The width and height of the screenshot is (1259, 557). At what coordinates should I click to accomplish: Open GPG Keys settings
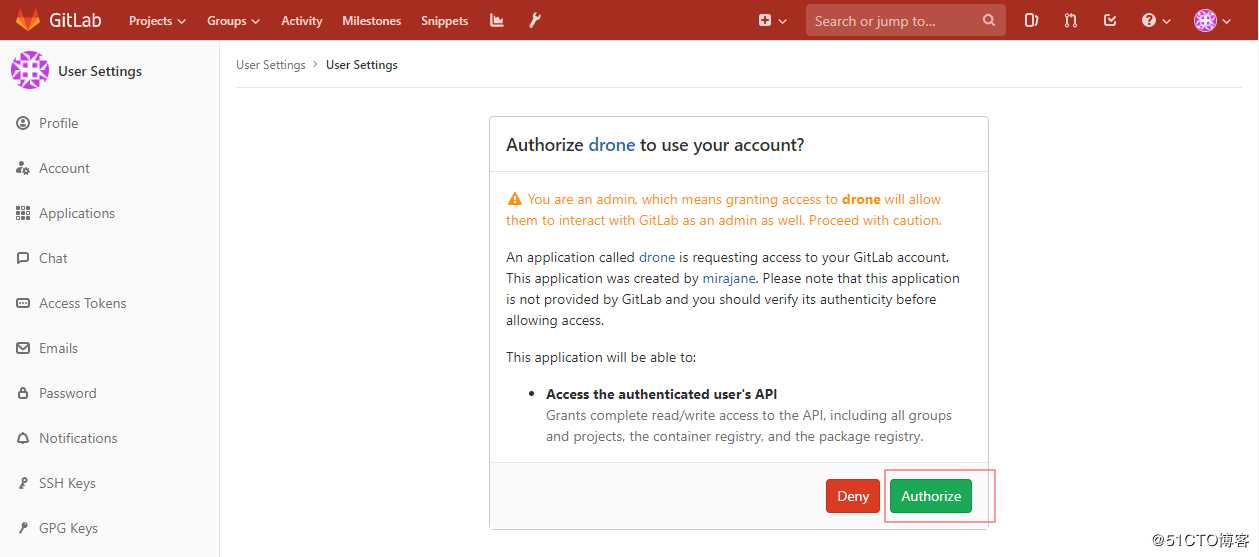(68, 528)
